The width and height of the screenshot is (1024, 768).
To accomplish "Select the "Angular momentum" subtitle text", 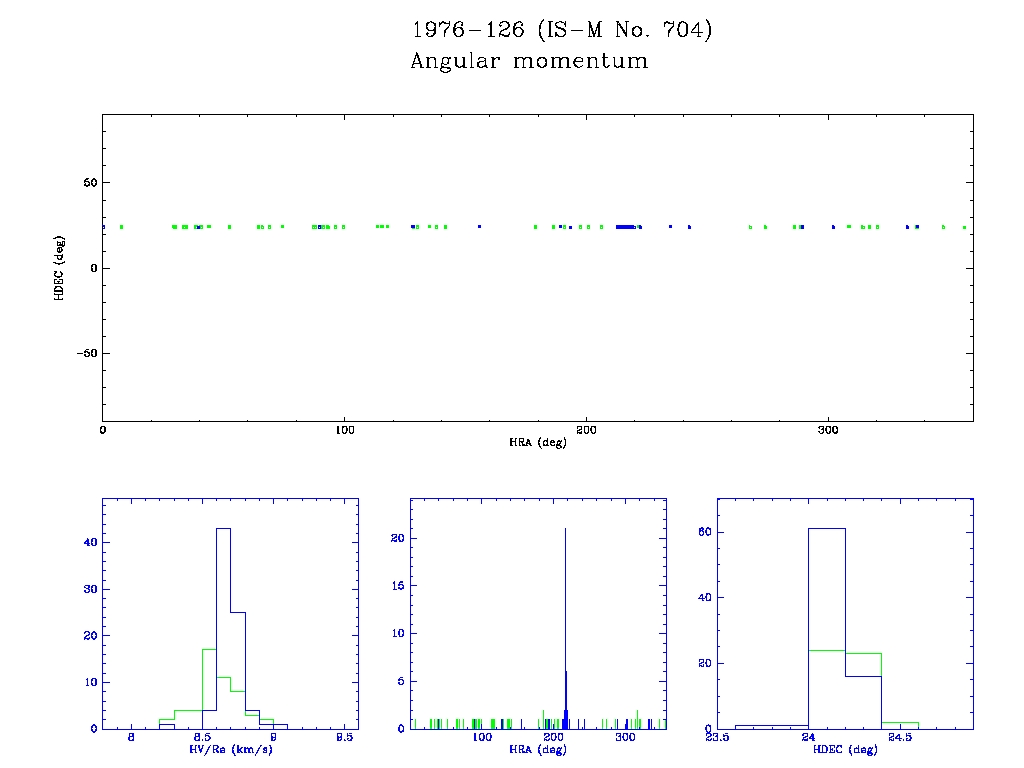I will [x=529, y=62].
